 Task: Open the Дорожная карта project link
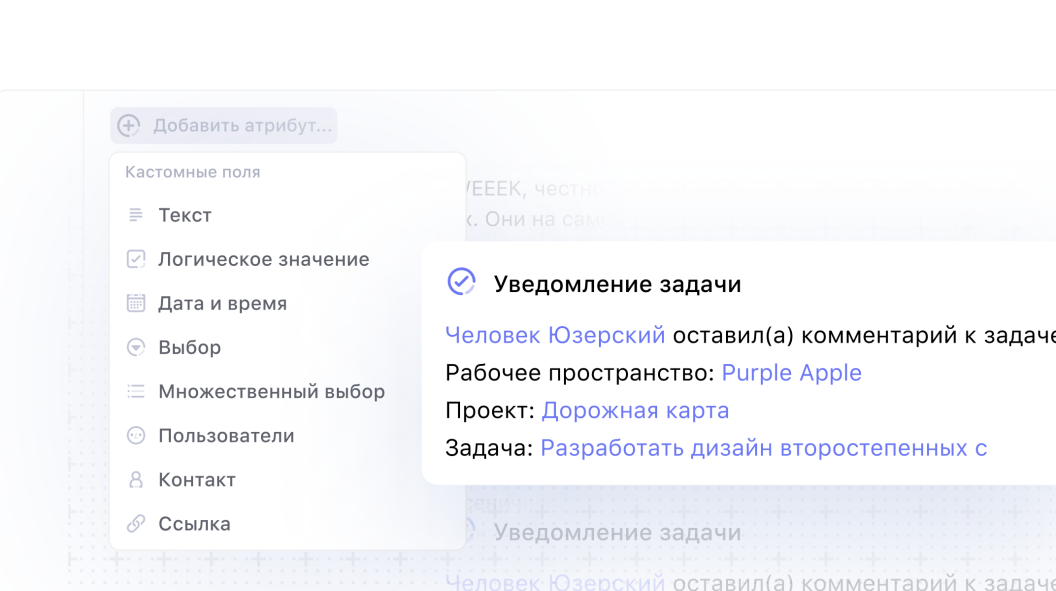click(636, 410)
